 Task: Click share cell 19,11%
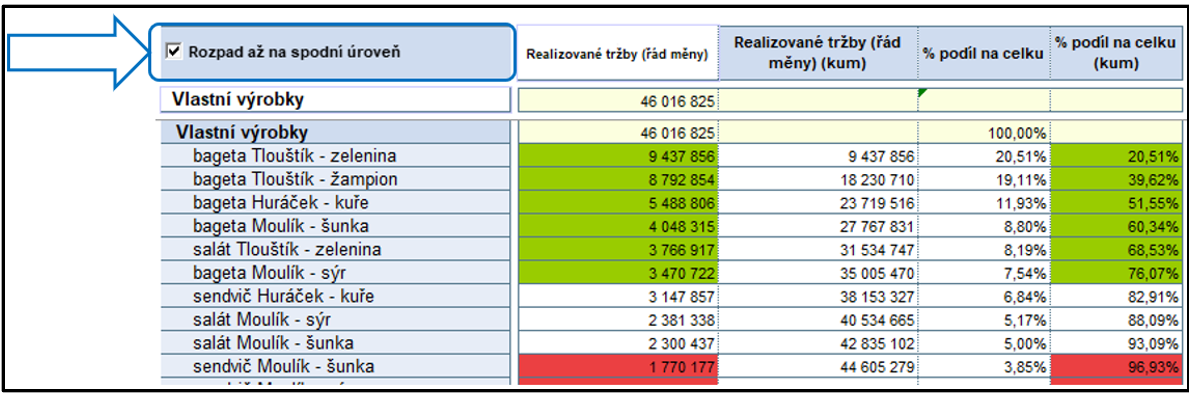coord(984,180)
